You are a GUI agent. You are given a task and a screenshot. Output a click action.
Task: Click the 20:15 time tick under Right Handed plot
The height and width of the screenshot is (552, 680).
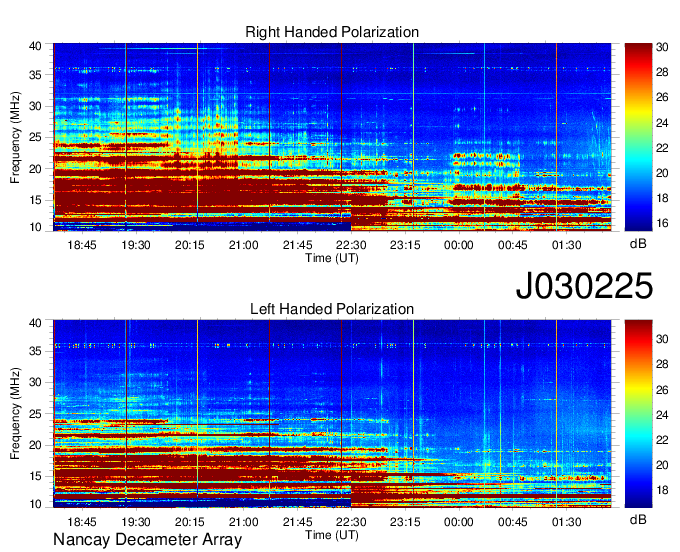[190, 245]
